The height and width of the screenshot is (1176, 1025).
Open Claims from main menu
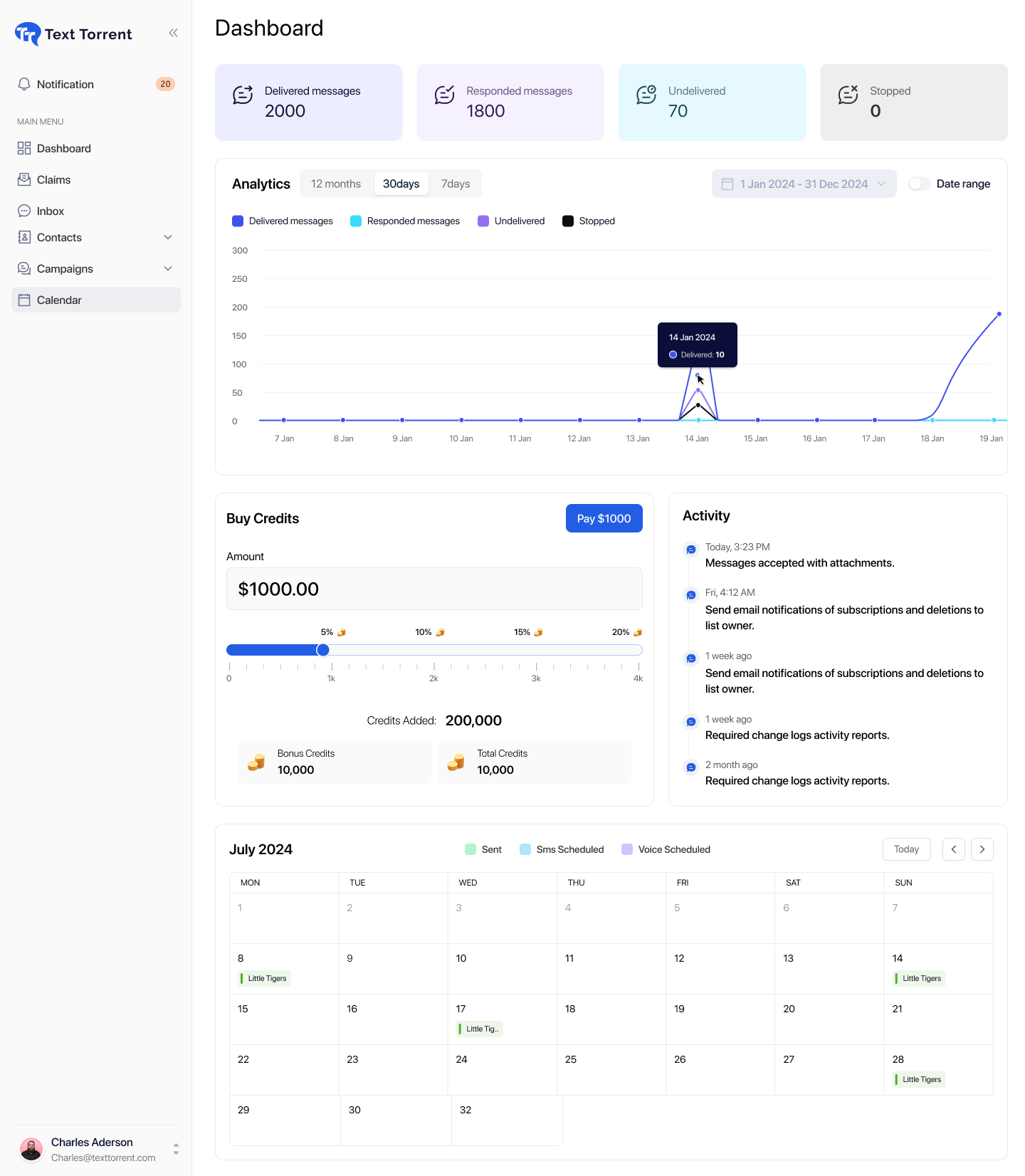click(96, 179)
